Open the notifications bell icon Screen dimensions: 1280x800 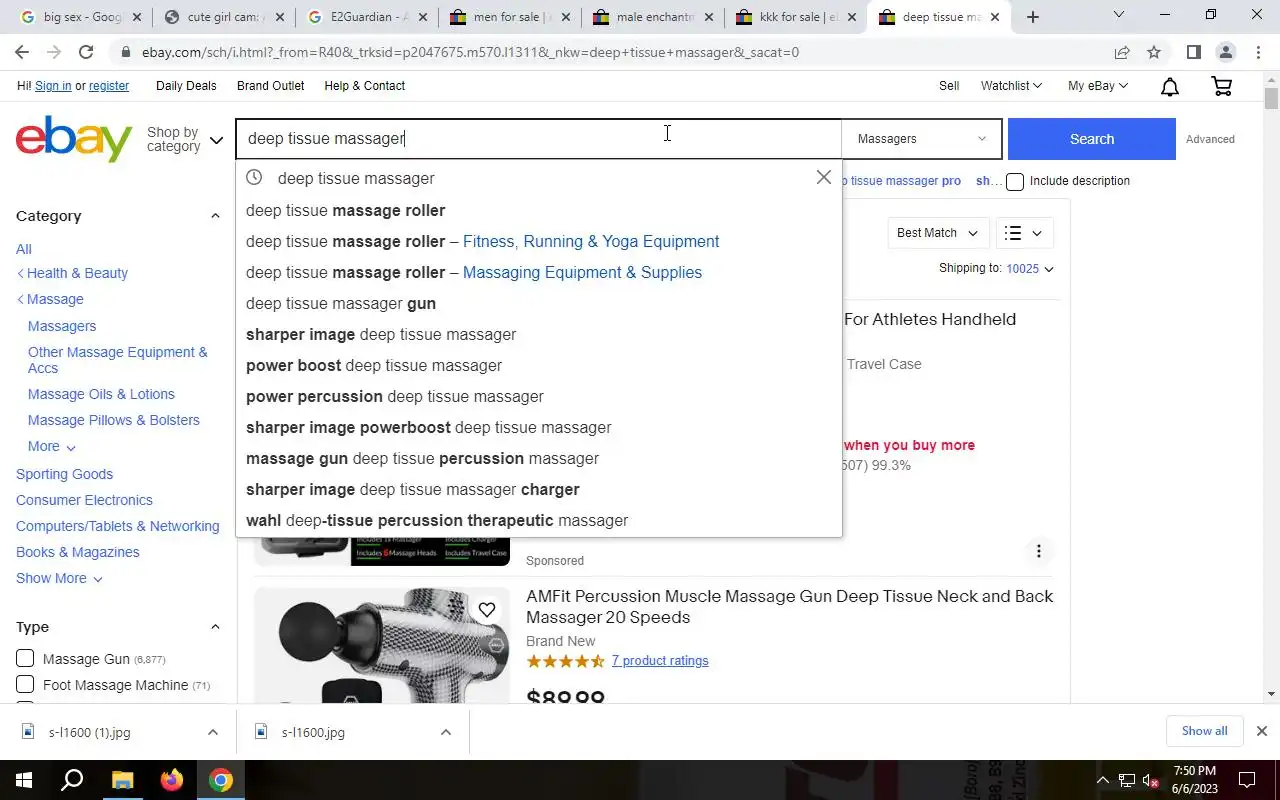point(1170,87)
